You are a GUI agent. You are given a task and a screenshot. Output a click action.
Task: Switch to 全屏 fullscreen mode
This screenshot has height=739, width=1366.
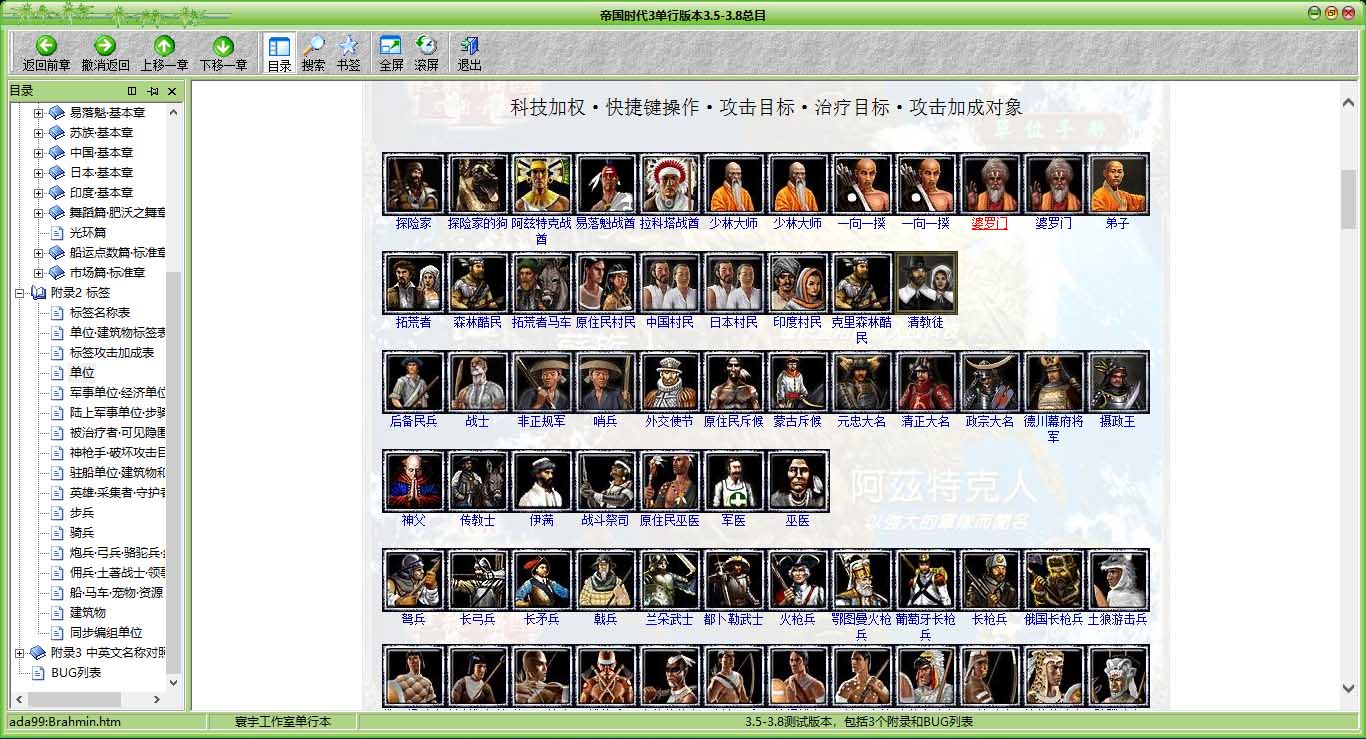point(391,53)
